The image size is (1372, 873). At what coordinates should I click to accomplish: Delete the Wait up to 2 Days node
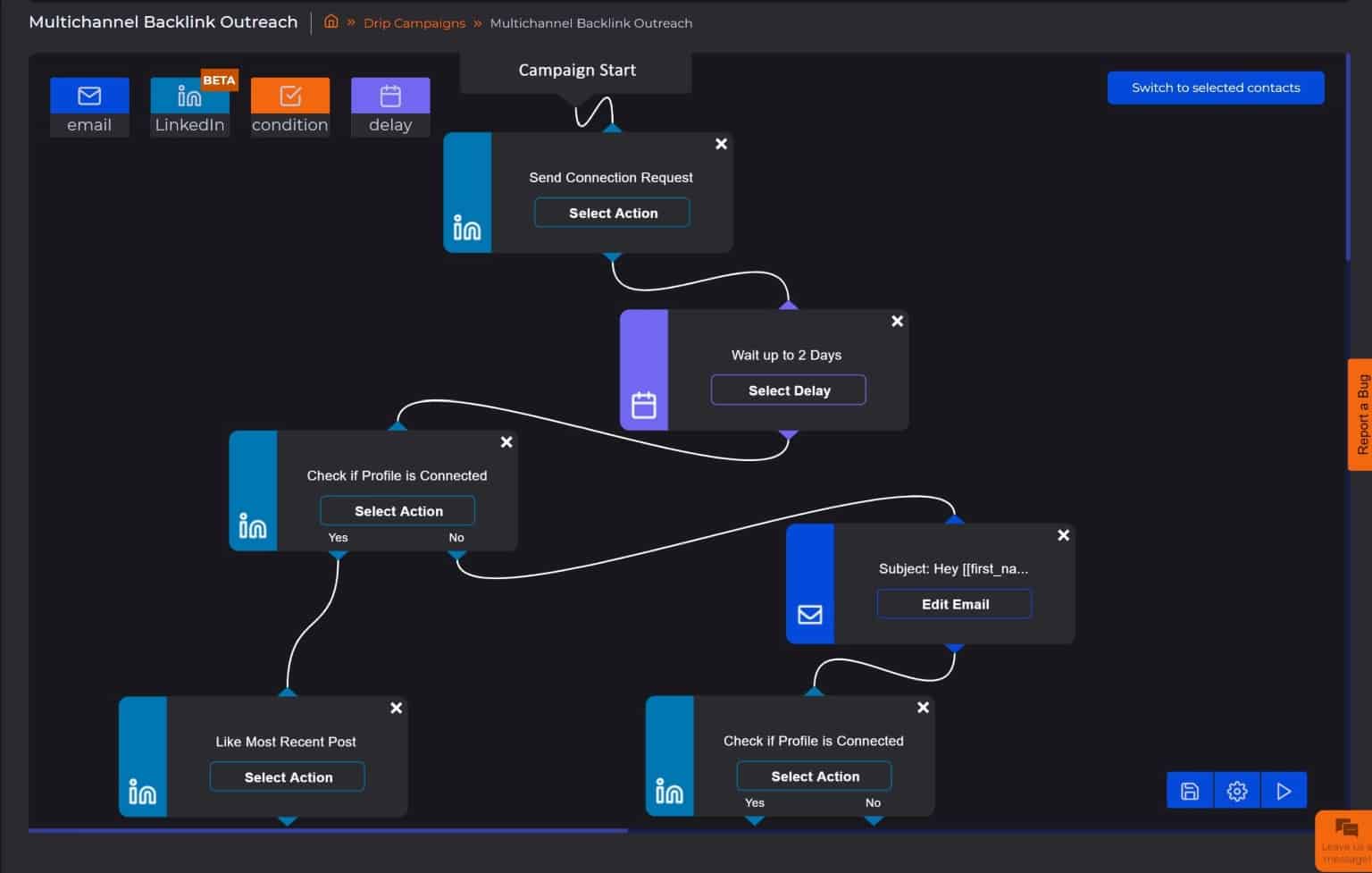pyautogui.click(x=897, y=322)
